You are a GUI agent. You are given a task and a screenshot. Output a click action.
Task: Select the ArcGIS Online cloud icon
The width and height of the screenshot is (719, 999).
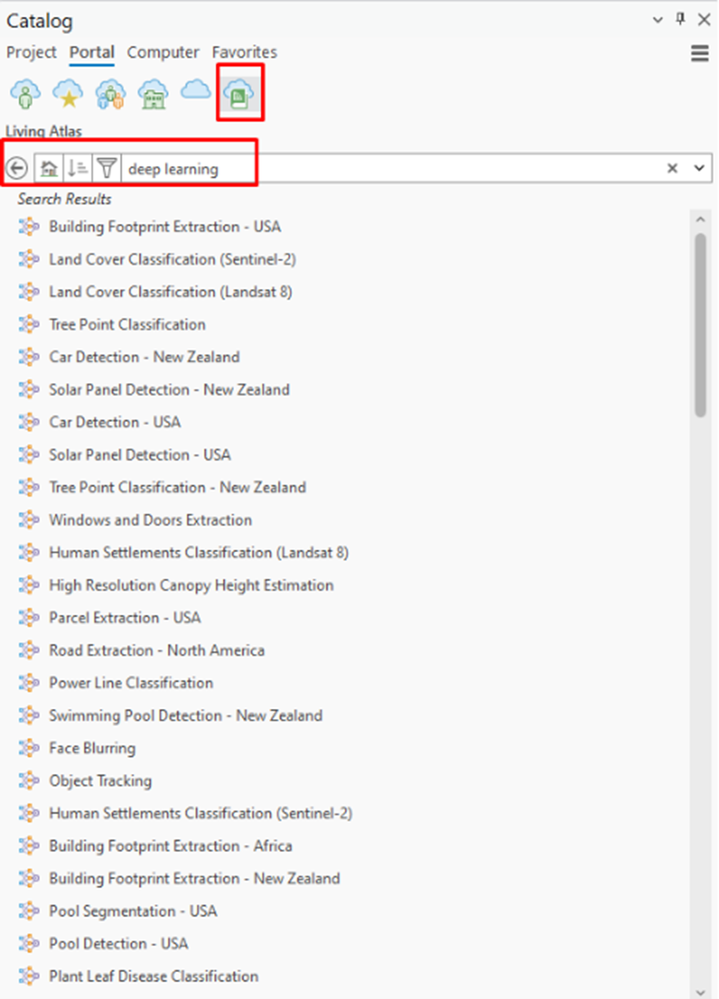[x=196, y=92]
